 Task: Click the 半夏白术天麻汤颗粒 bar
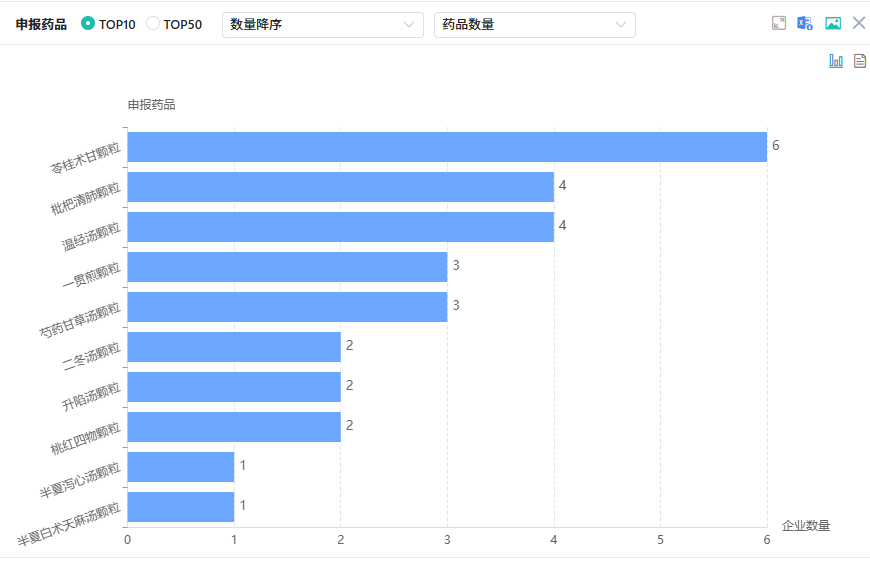[181, 507]
